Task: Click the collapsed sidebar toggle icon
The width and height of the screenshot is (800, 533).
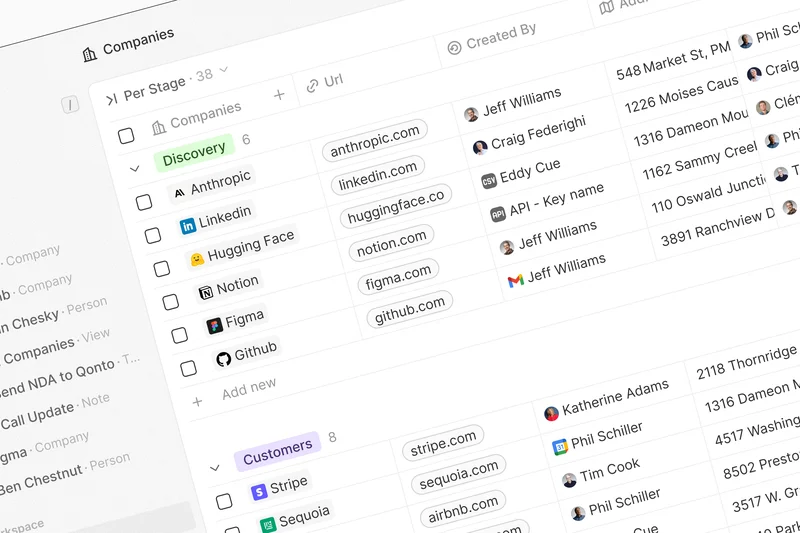Action: pos(70,105)
